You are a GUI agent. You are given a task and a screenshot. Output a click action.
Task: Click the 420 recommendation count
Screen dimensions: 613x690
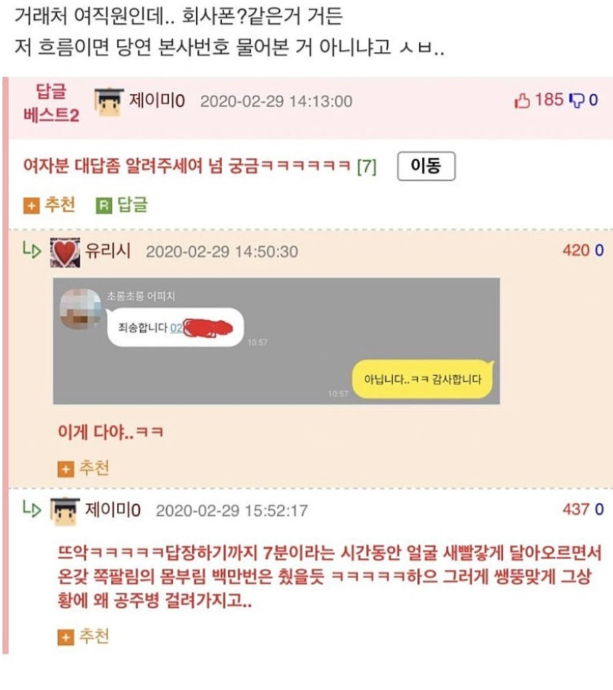click(x=576, y=250)
